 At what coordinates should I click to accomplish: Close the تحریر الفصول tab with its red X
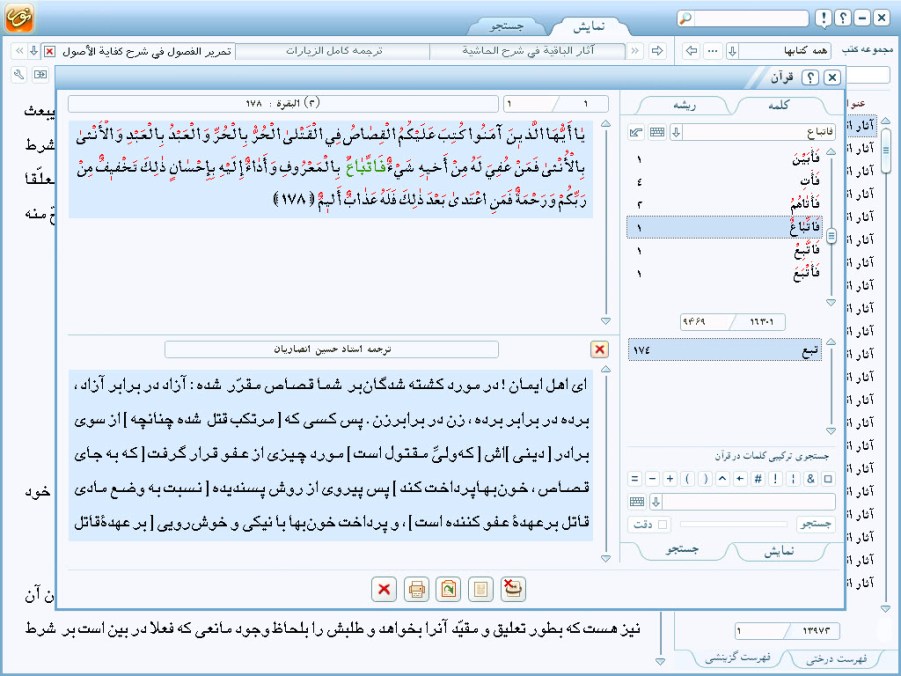click(50, 51)
